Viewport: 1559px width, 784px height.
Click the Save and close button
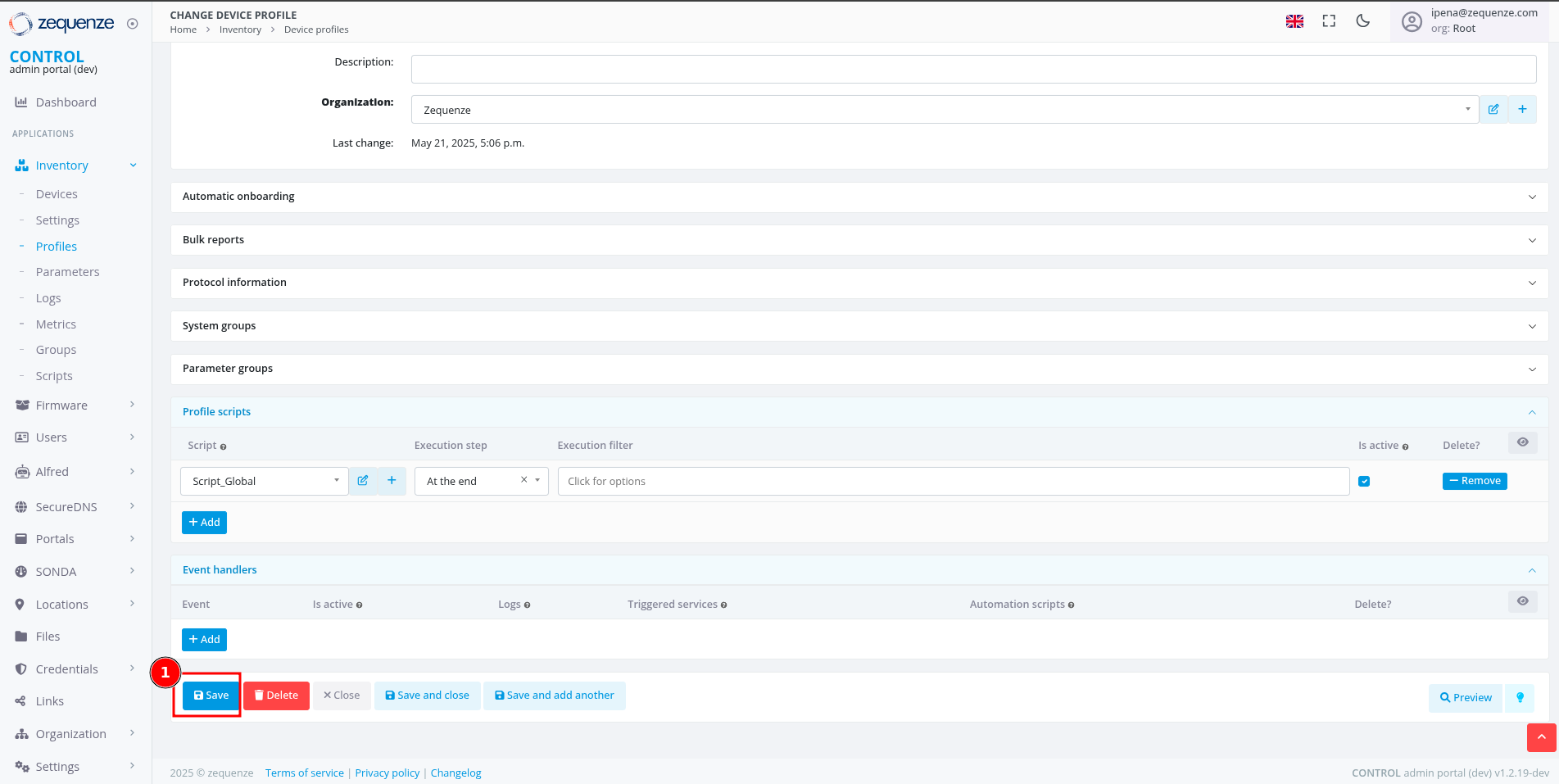(x=427, y=696)
